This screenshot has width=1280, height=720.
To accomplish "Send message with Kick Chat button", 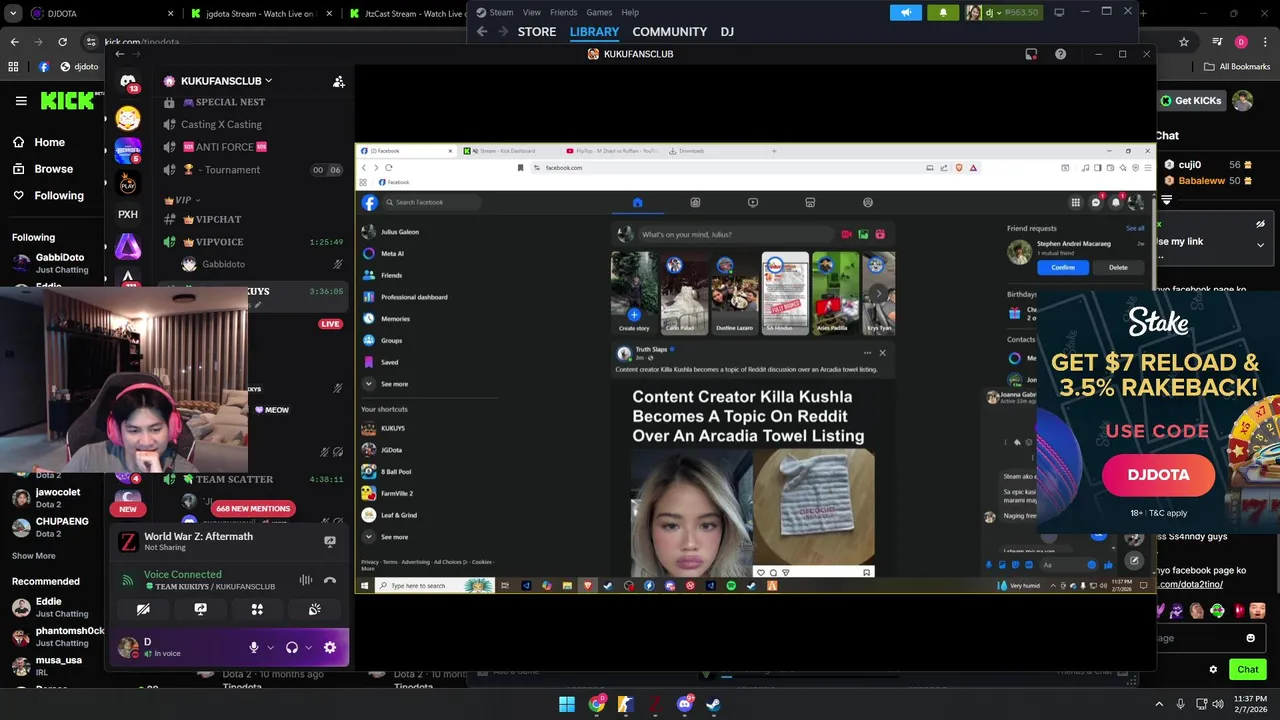I will pyautogui.click(x=1248, y=669).
